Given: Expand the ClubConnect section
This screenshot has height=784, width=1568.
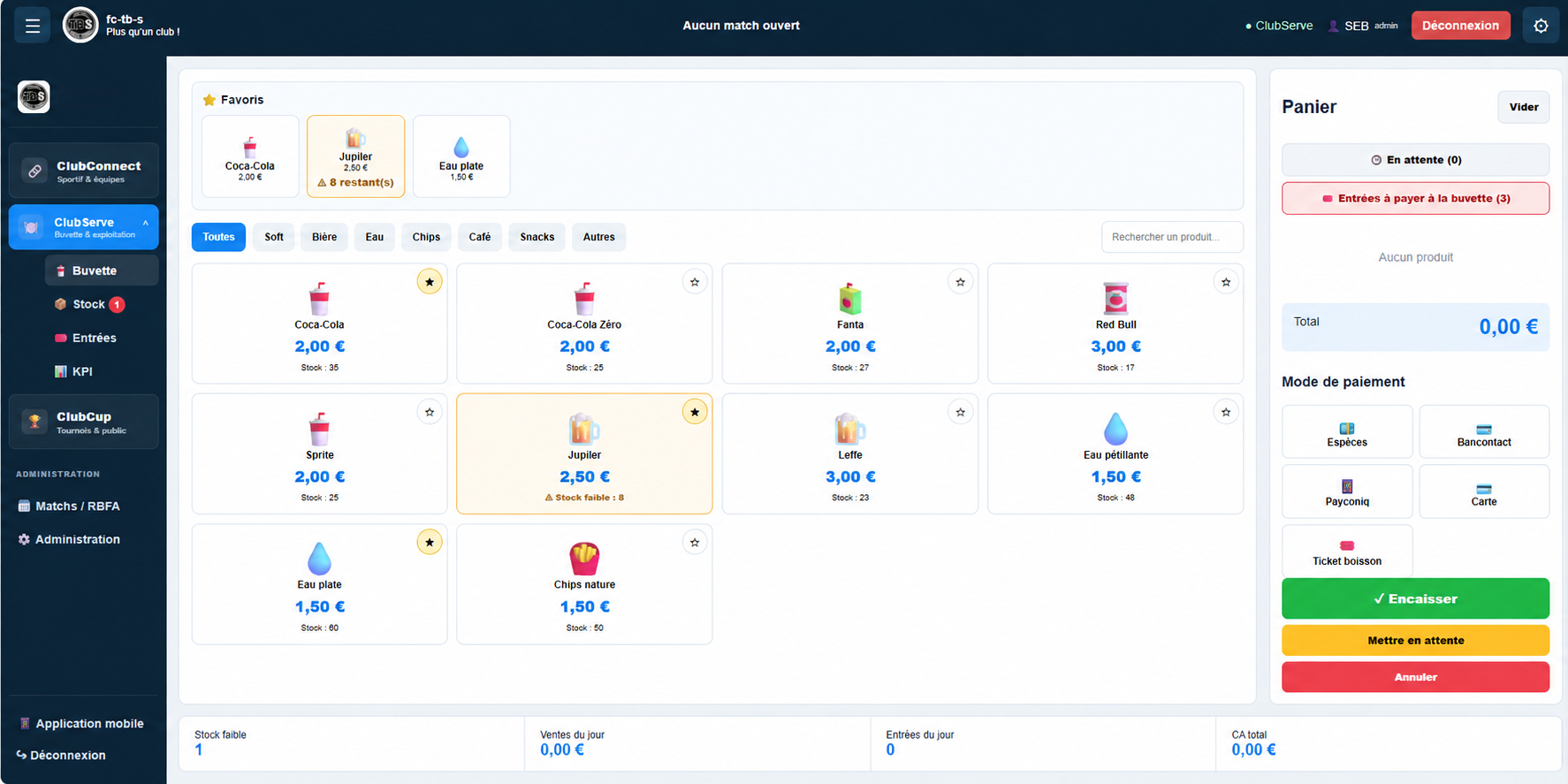Looking at the screenshot, I should click(84, 171).
